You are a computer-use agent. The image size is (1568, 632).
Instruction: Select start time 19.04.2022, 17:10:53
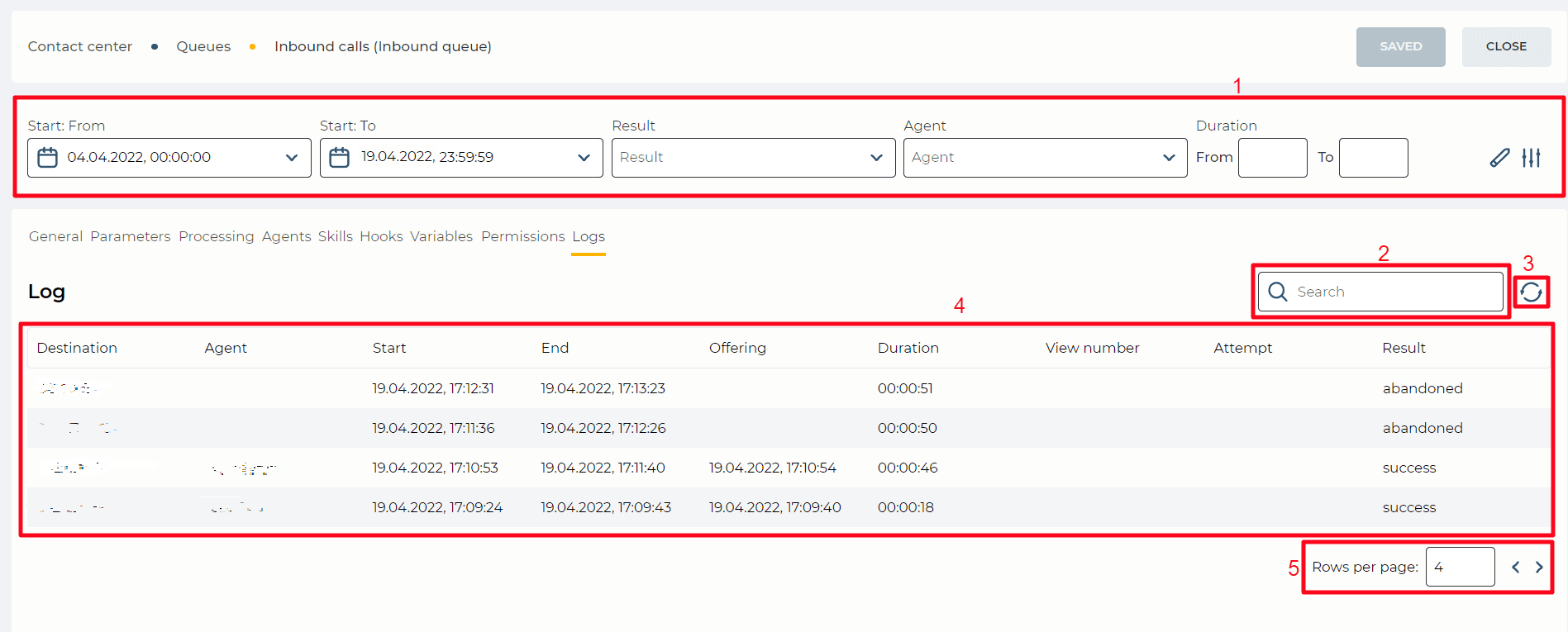435,468
